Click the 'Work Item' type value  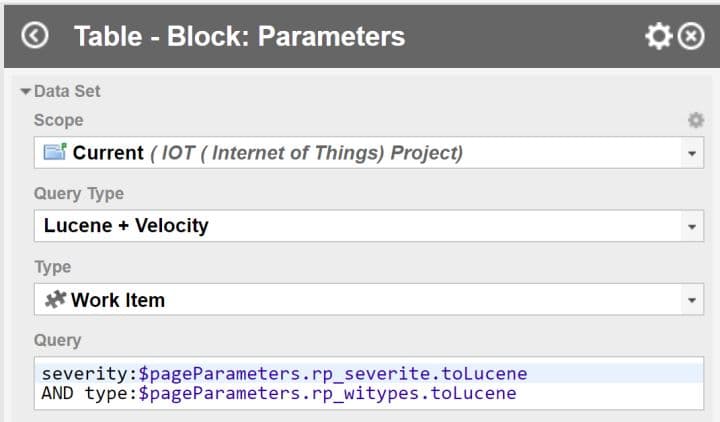coord(118,300)
